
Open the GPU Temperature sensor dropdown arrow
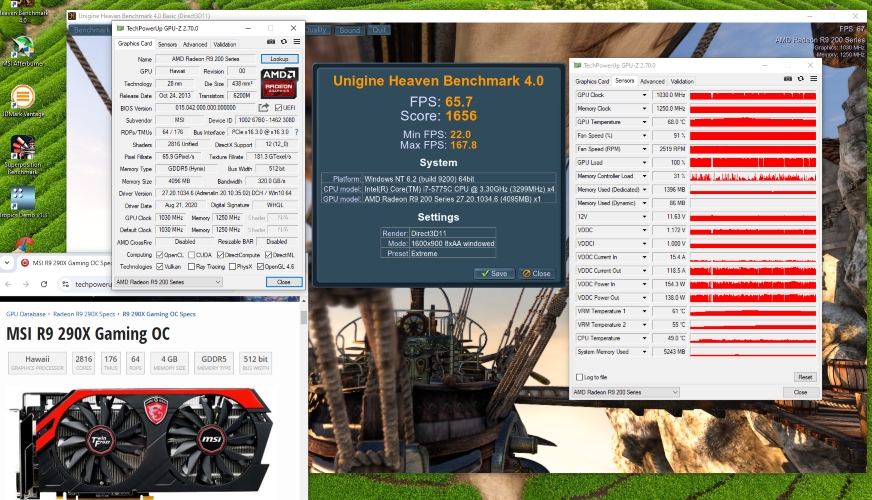pos(644,122)
